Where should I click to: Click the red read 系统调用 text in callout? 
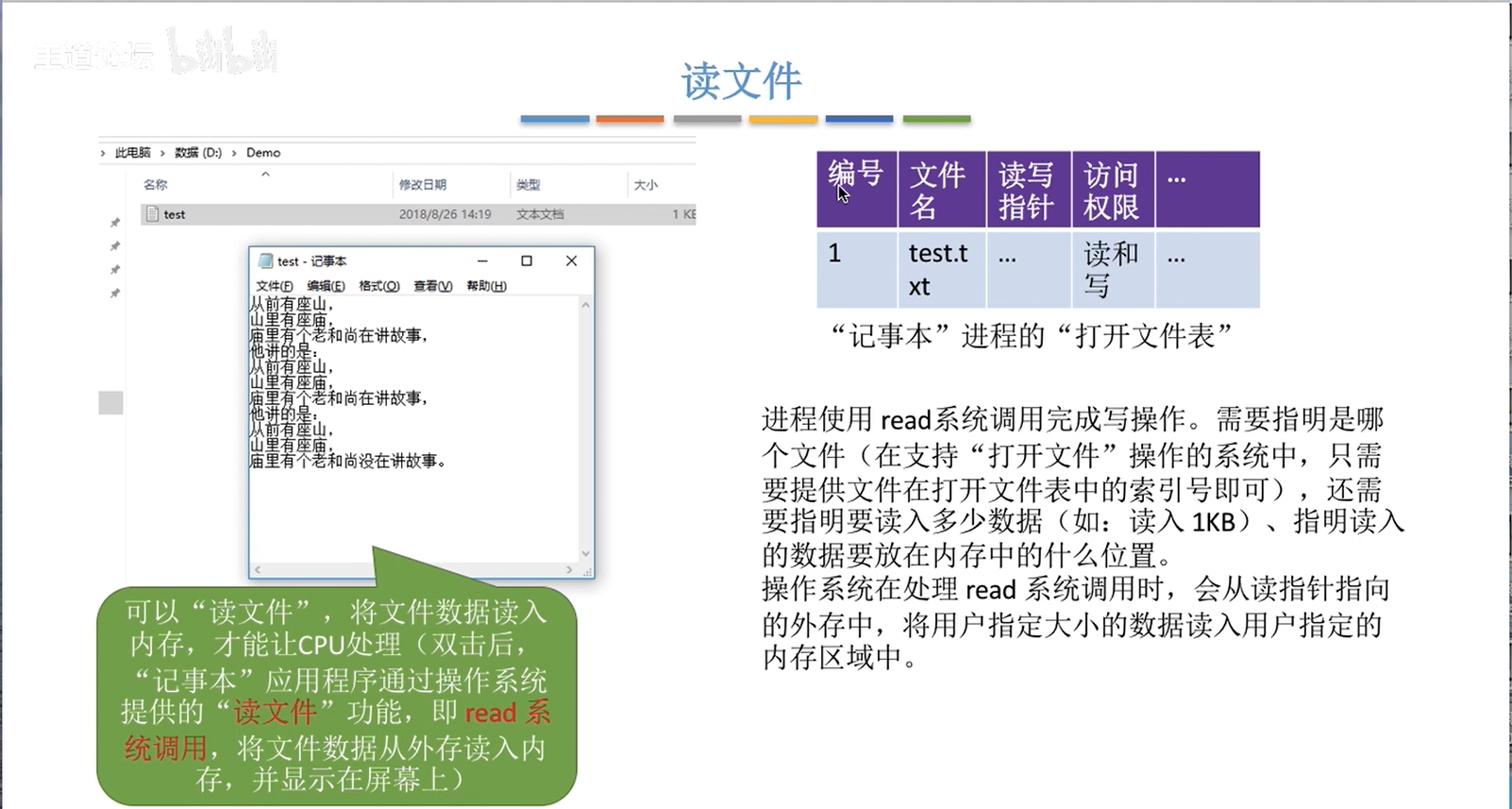click(x=508, y=713)
